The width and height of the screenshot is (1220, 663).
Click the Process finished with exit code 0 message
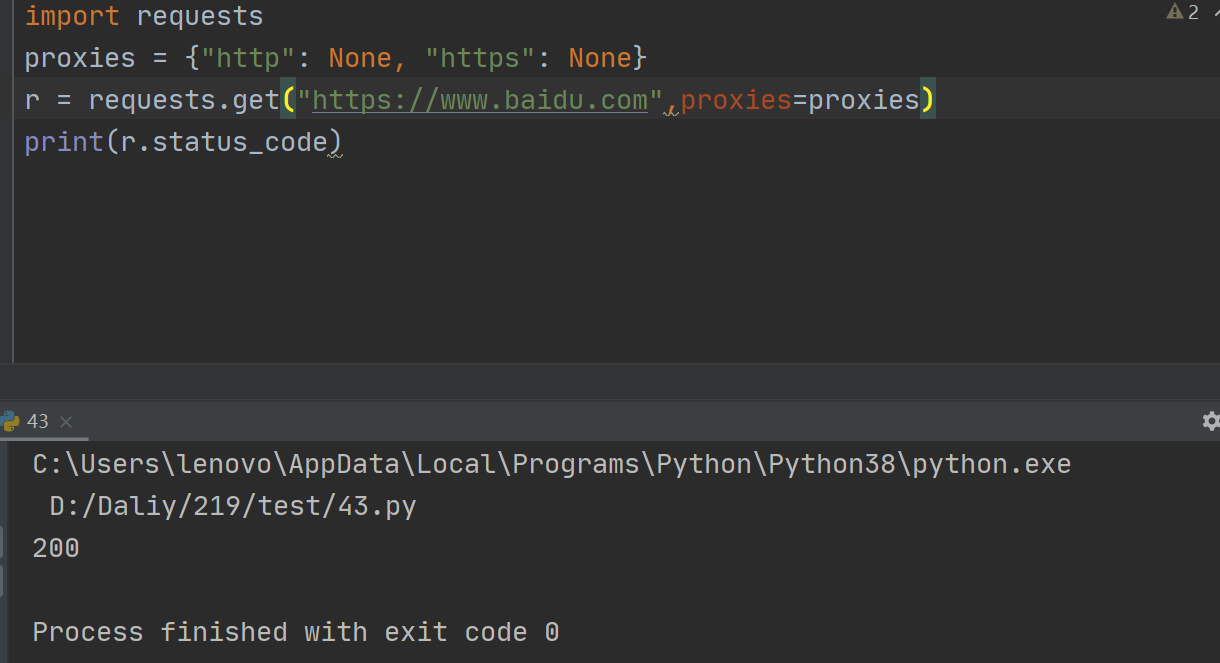click(x=295, y=631)
